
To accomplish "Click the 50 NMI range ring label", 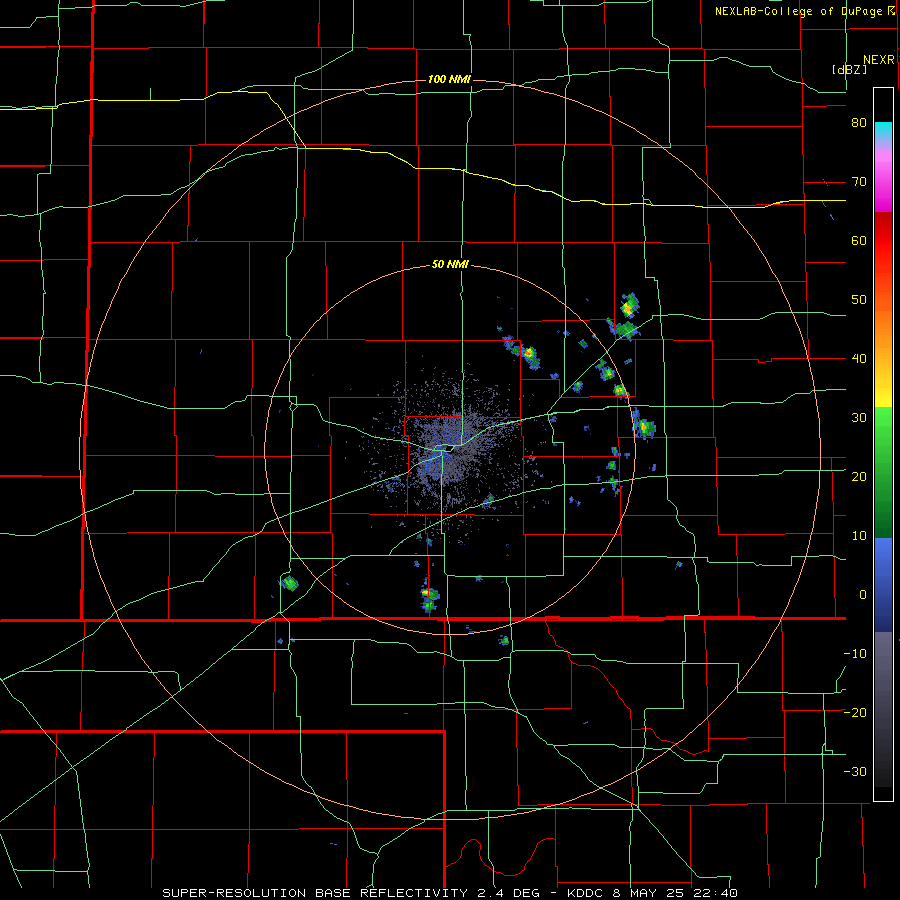I will pyautogui.click(x=450, y=265).
